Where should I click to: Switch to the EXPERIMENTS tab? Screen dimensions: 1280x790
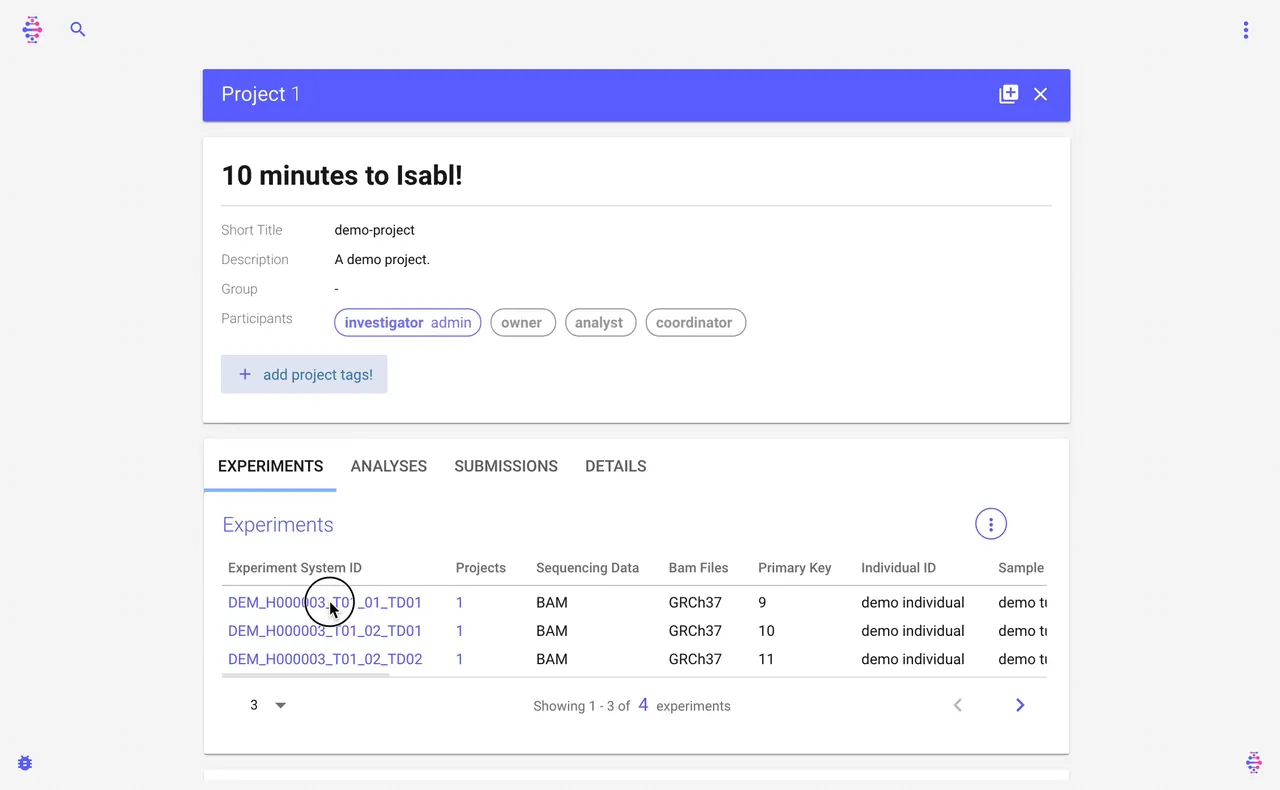click(270, 466)
